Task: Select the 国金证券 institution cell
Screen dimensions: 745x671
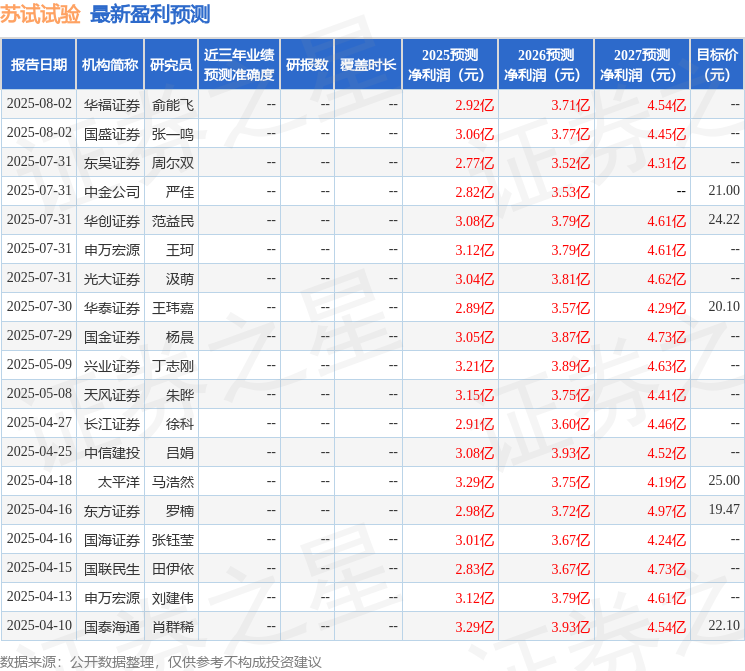Action: pyautogui.click(x=112, y=337)
